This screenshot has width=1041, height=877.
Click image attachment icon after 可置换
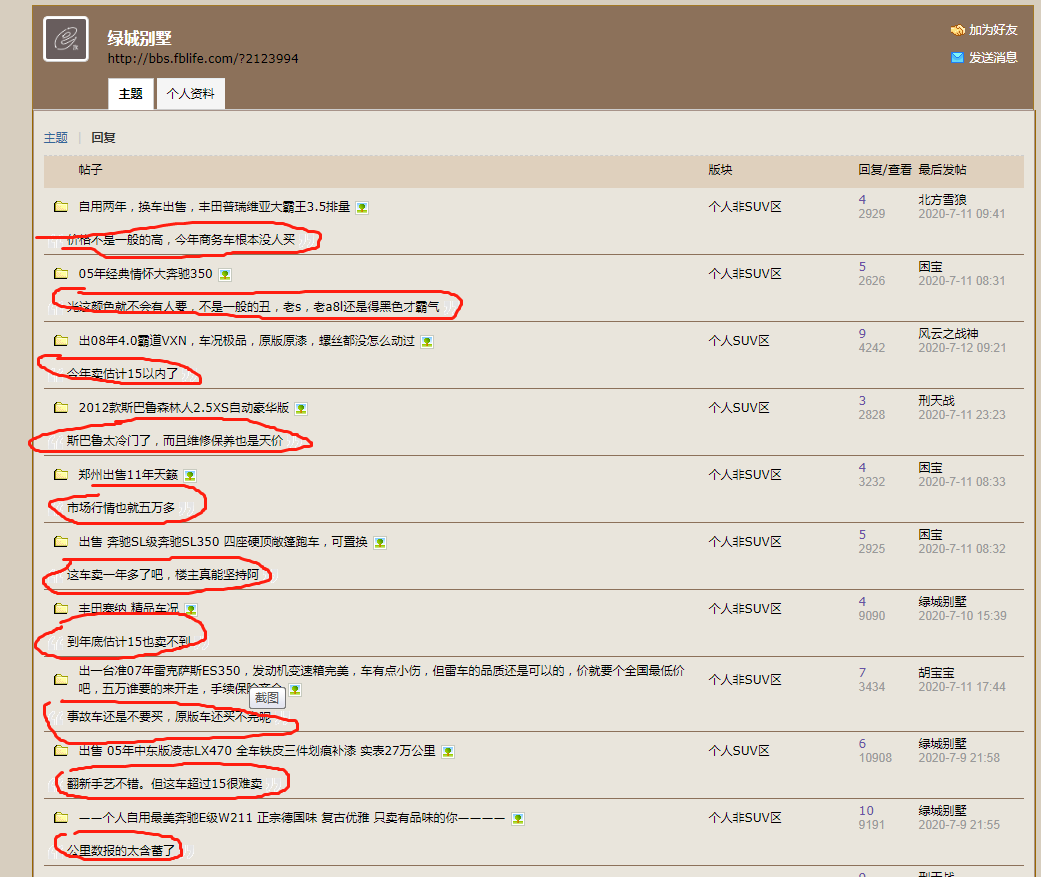click(380, 543)
